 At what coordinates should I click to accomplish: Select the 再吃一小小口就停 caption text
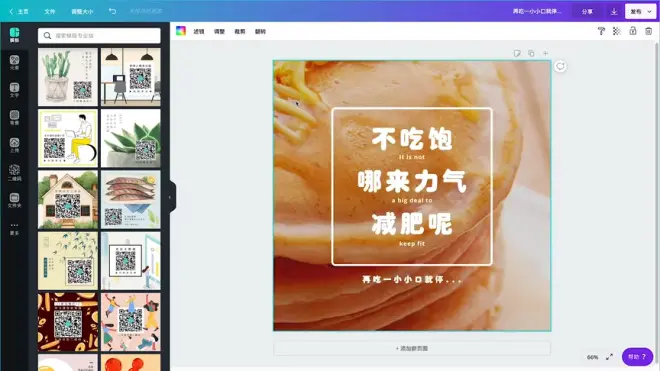[412, 280]
